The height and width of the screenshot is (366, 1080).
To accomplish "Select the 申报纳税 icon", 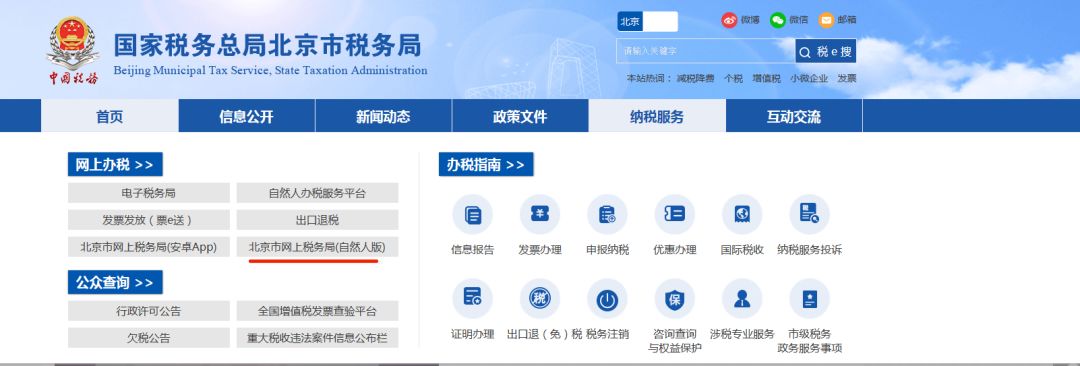I will click(x=607, y=214).
